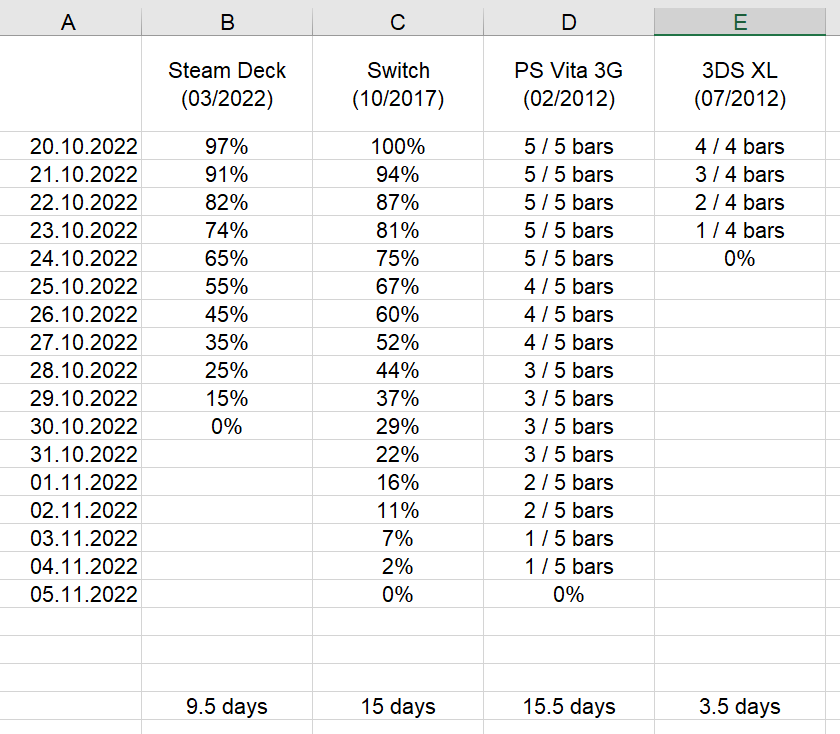Click the Switch 37% cell

[398, 398]
